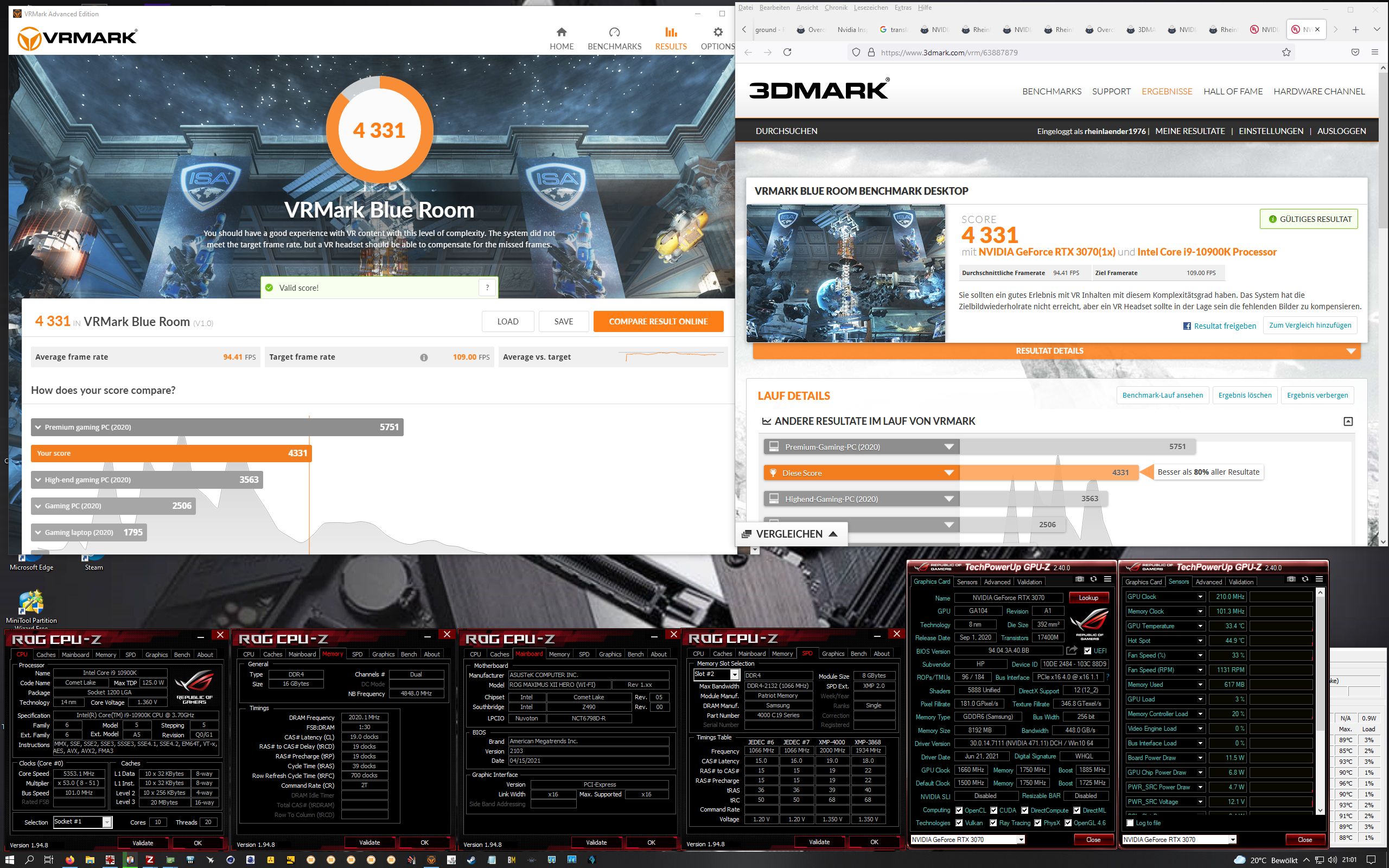Switch to Sensors tab in left GPU-Z window
Screen dimensions: 1389x868
coord(967,582)
